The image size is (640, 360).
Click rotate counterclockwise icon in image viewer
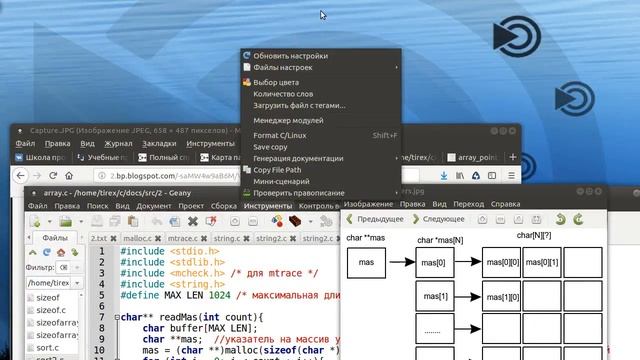tap(560, 220)
